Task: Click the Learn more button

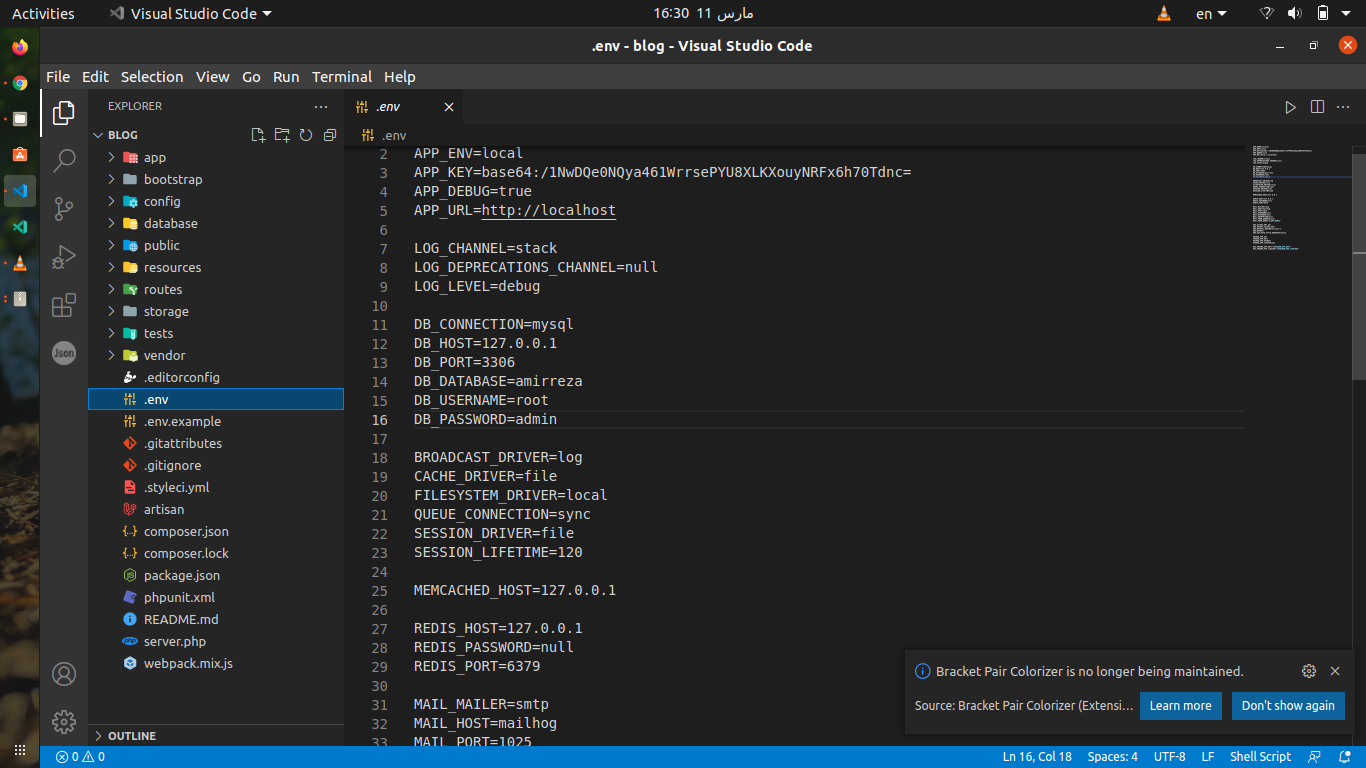Action: [x=1180, y=706]
